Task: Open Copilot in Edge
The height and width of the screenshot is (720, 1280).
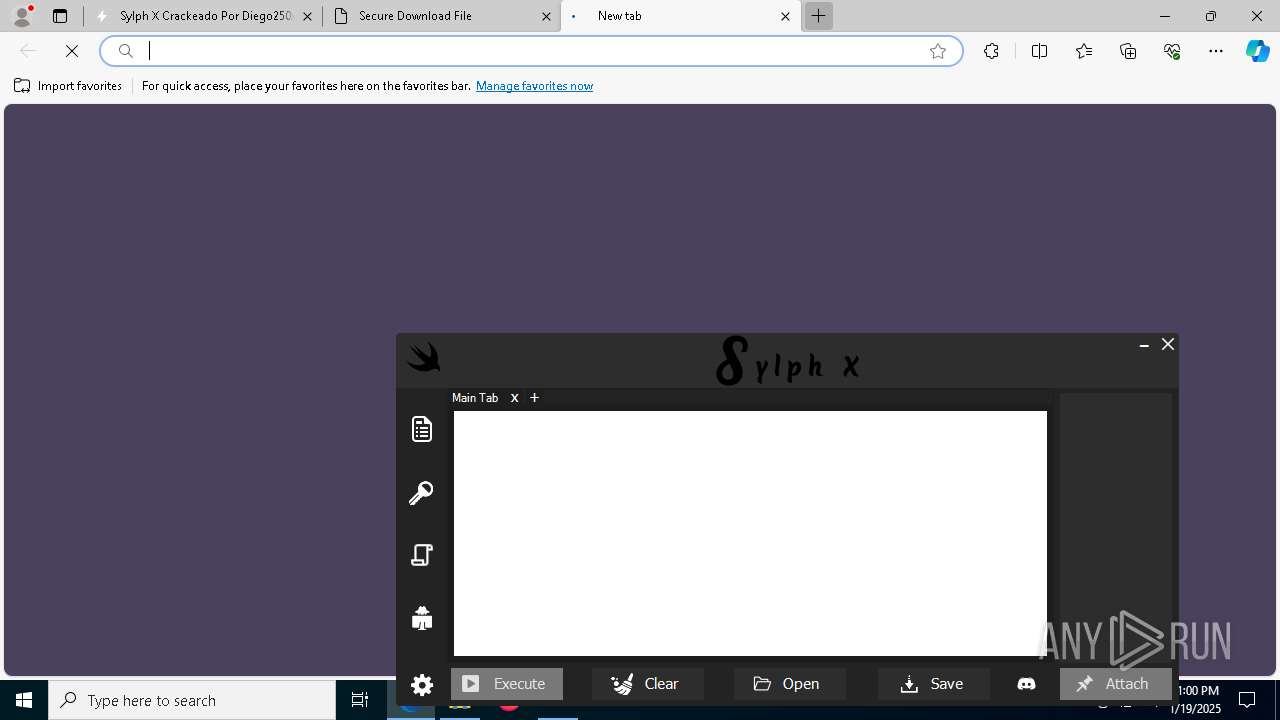Action: click(1257, 51)
